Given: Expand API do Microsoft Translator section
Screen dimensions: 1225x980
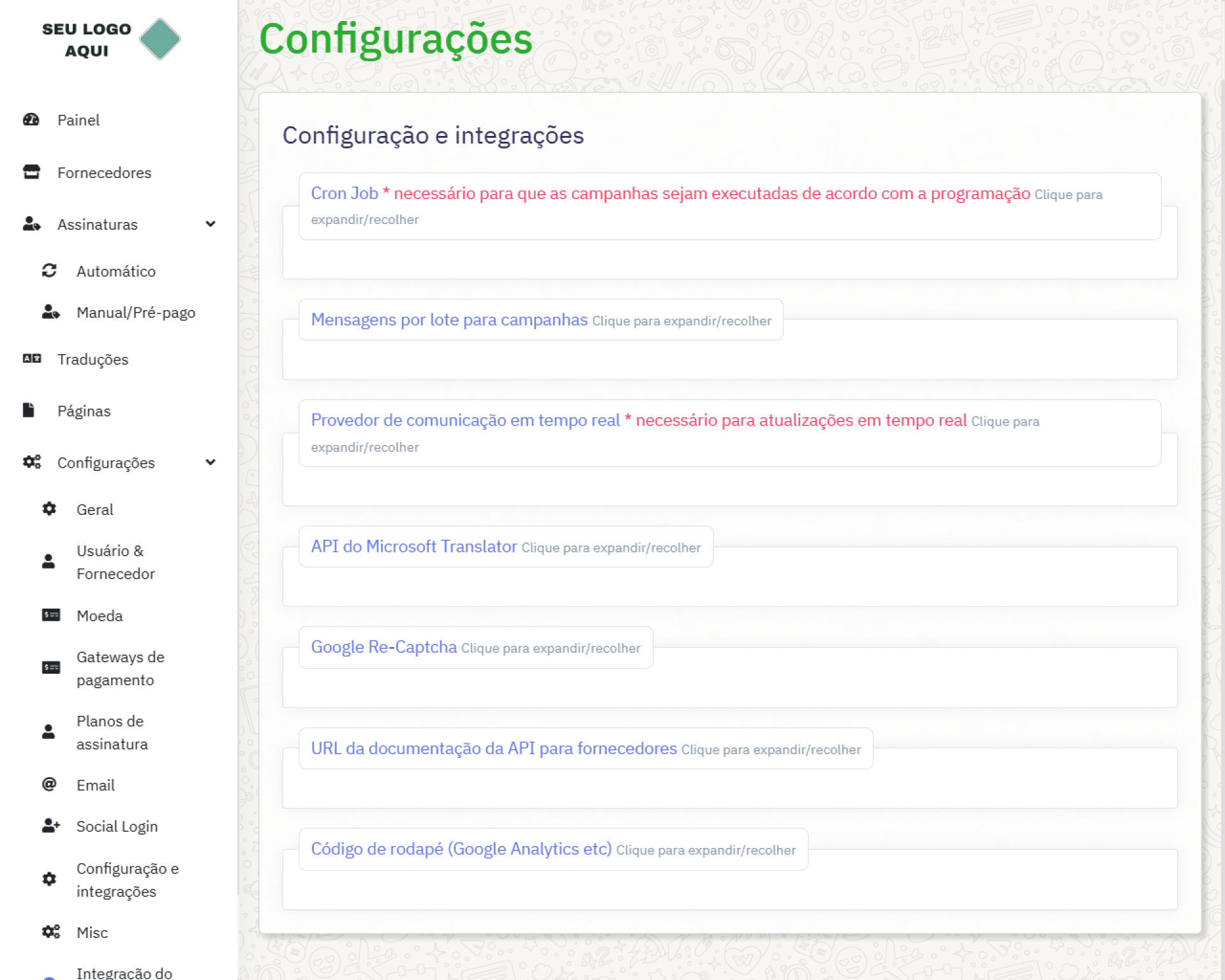Looking at the screenshot, I should pyautogui.click(x=413, y=547).
